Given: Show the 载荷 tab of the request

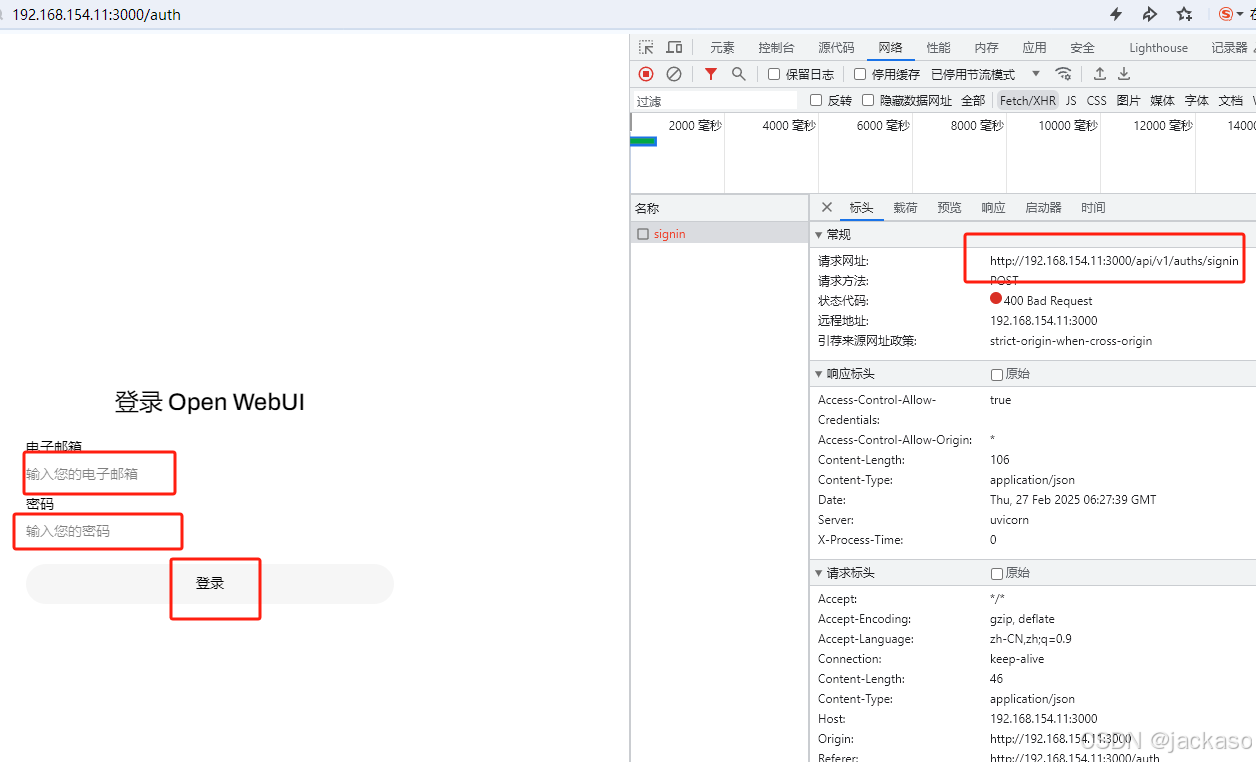Looking at the screenshot, I should [x=905, y=207].
